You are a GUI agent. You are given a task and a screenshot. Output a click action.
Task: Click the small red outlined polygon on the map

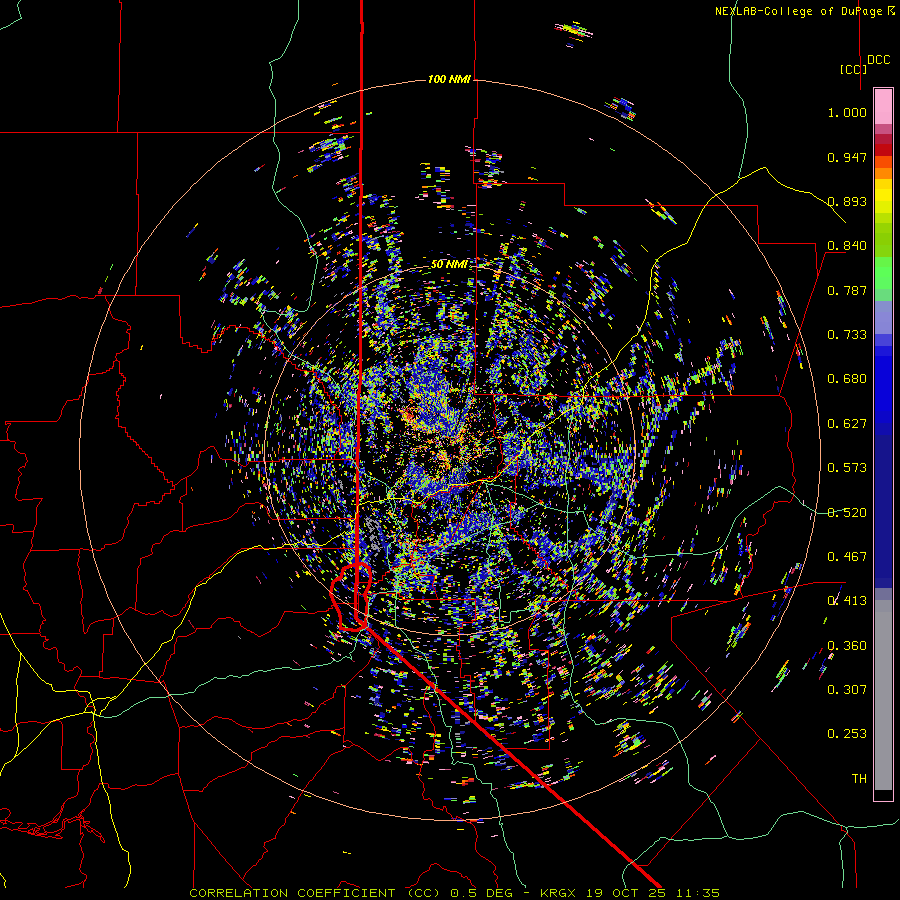point(351,597)
